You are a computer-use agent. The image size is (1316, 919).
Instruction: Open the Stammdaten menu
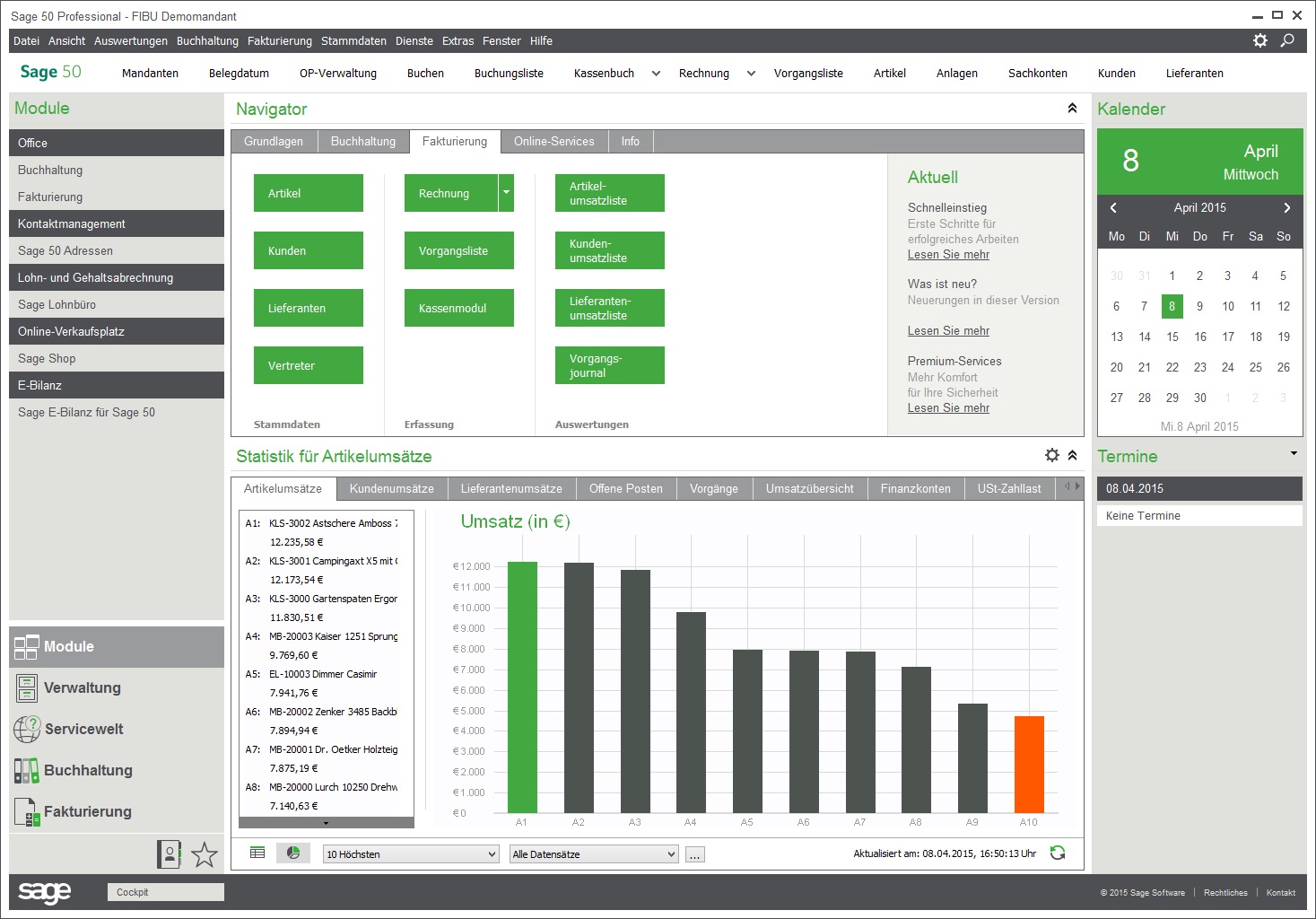(353, 41)
